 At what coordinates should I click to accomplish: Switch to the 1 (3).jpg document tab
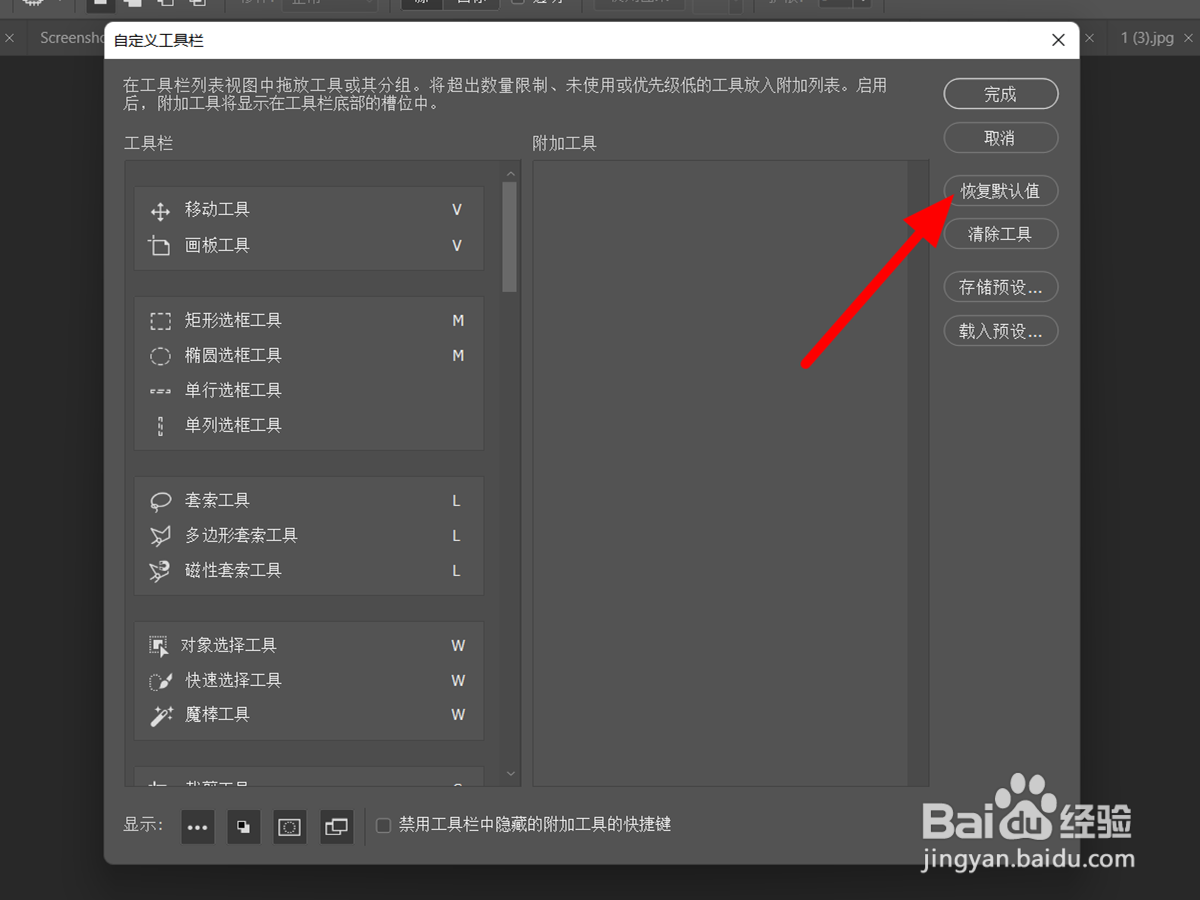tap(1147, 38)
